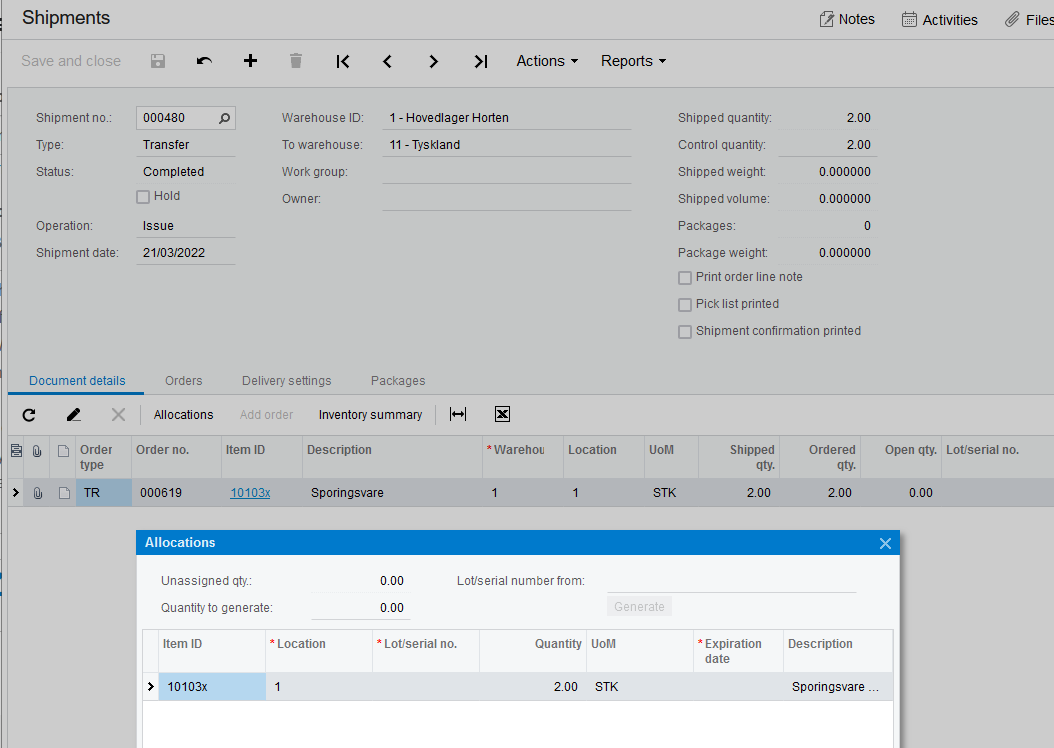The image size is (1054, 748).
Task: Enable the Hold checkbox
Action: click(141, 196)
